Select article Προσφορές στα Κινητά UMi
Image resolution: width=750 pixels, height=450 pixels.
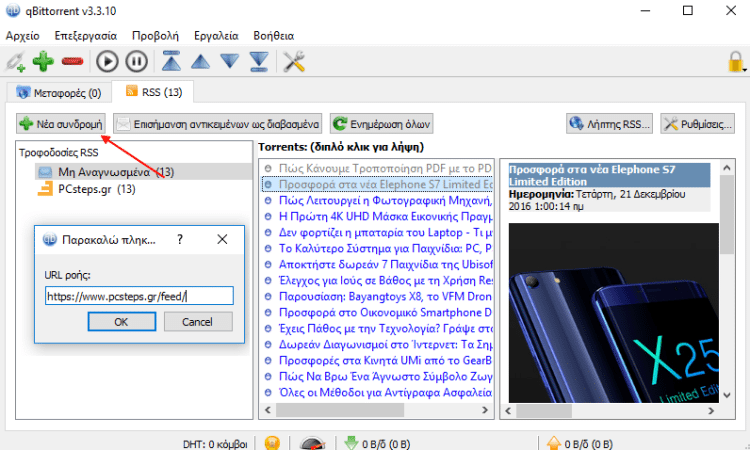(x=378, y=361)
